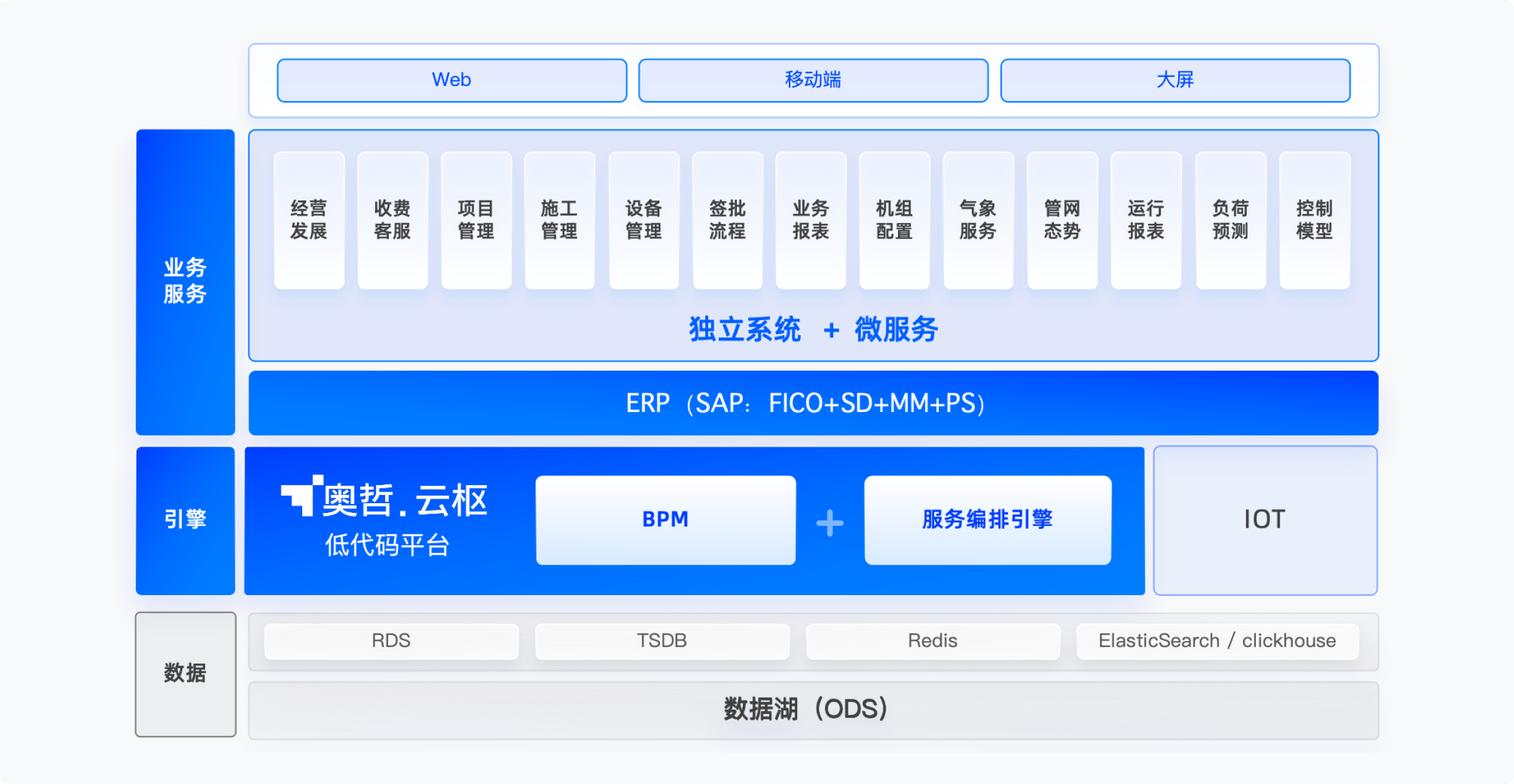Click the 业务服务 layer label
The width and height of the screenshot is (1514, 784).
point(185,282)
